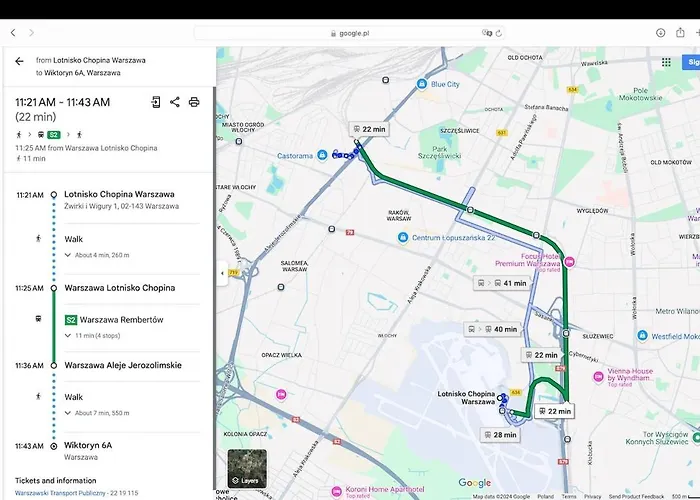
Task: Expand the Walk step, about 7 min, 550 m
Action: point(69,413)
